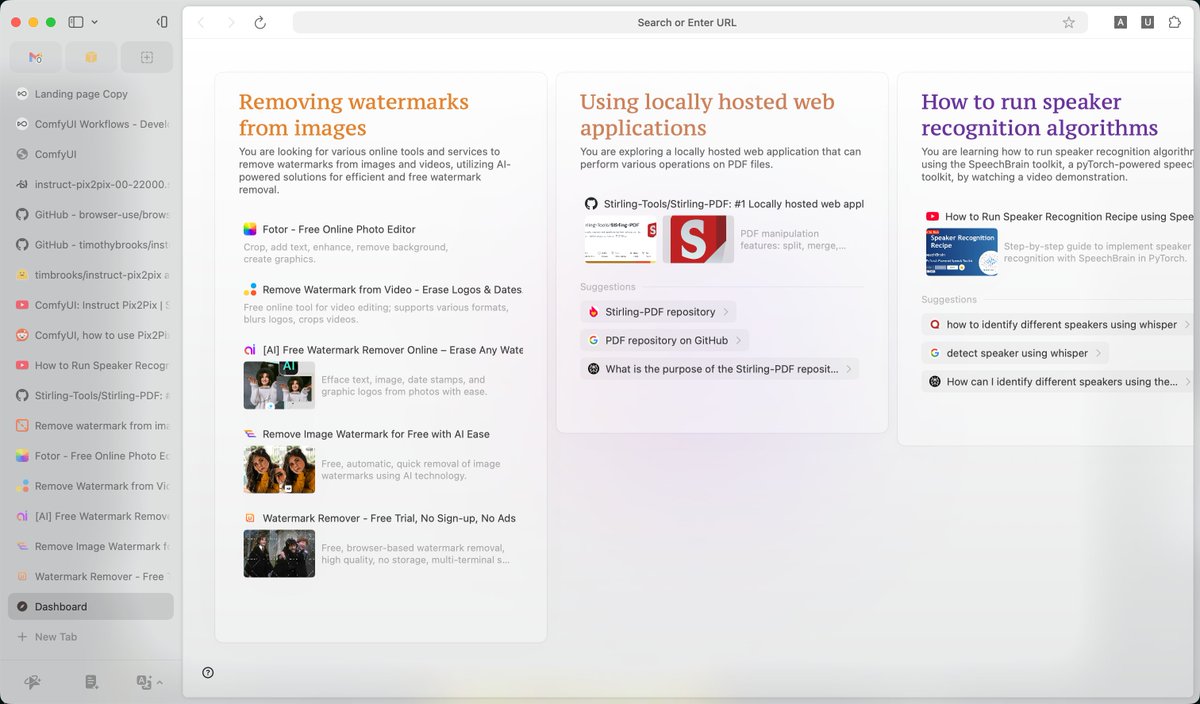Open the pinned yellow box tab icon
The height and width of the screenshot is (704, 1200).
pyautogui.click(x=91, y=57)
